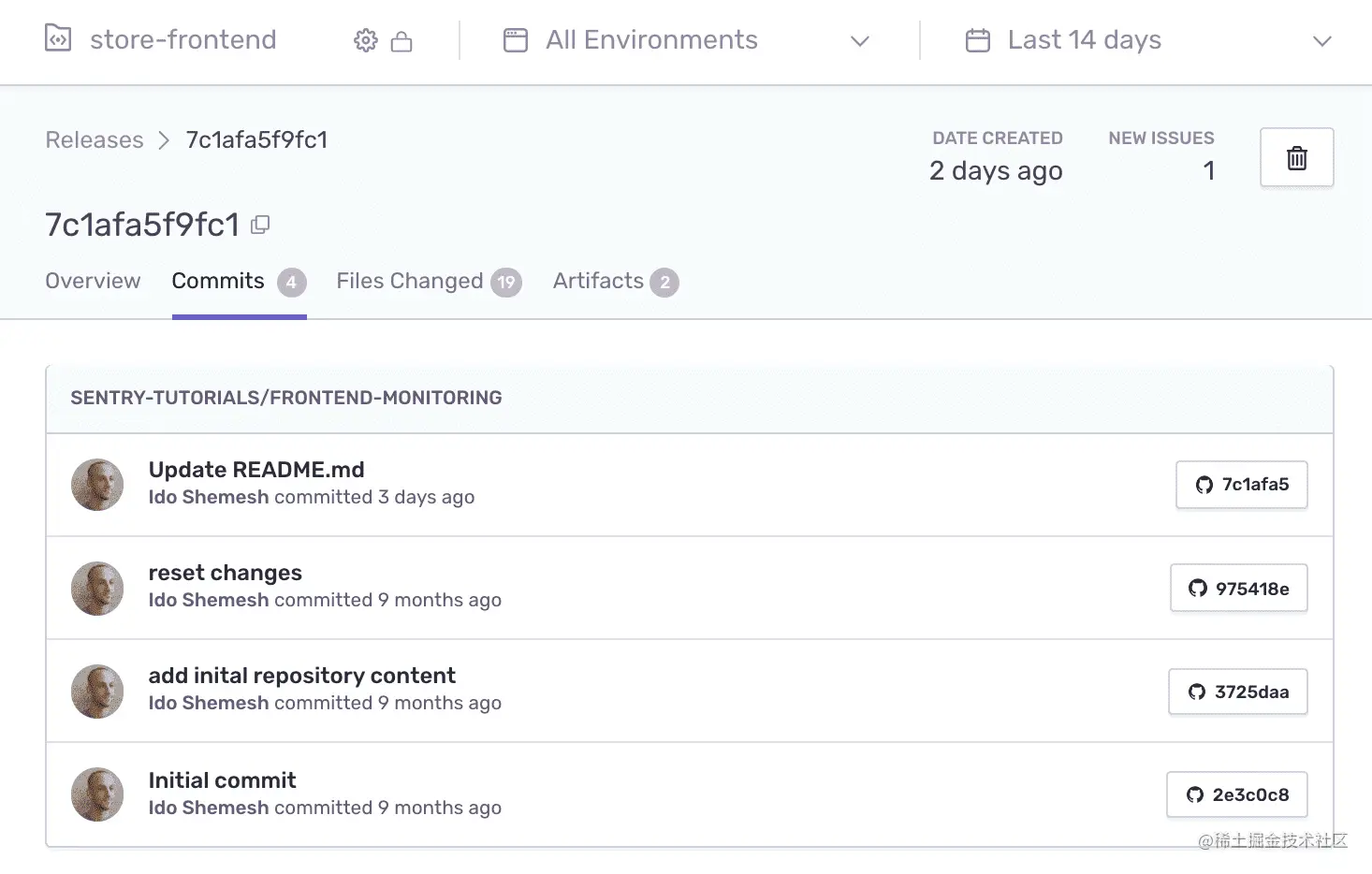
Task: Click the GitHub icon on commit 7c1afa5
Action: [1204, 485]
